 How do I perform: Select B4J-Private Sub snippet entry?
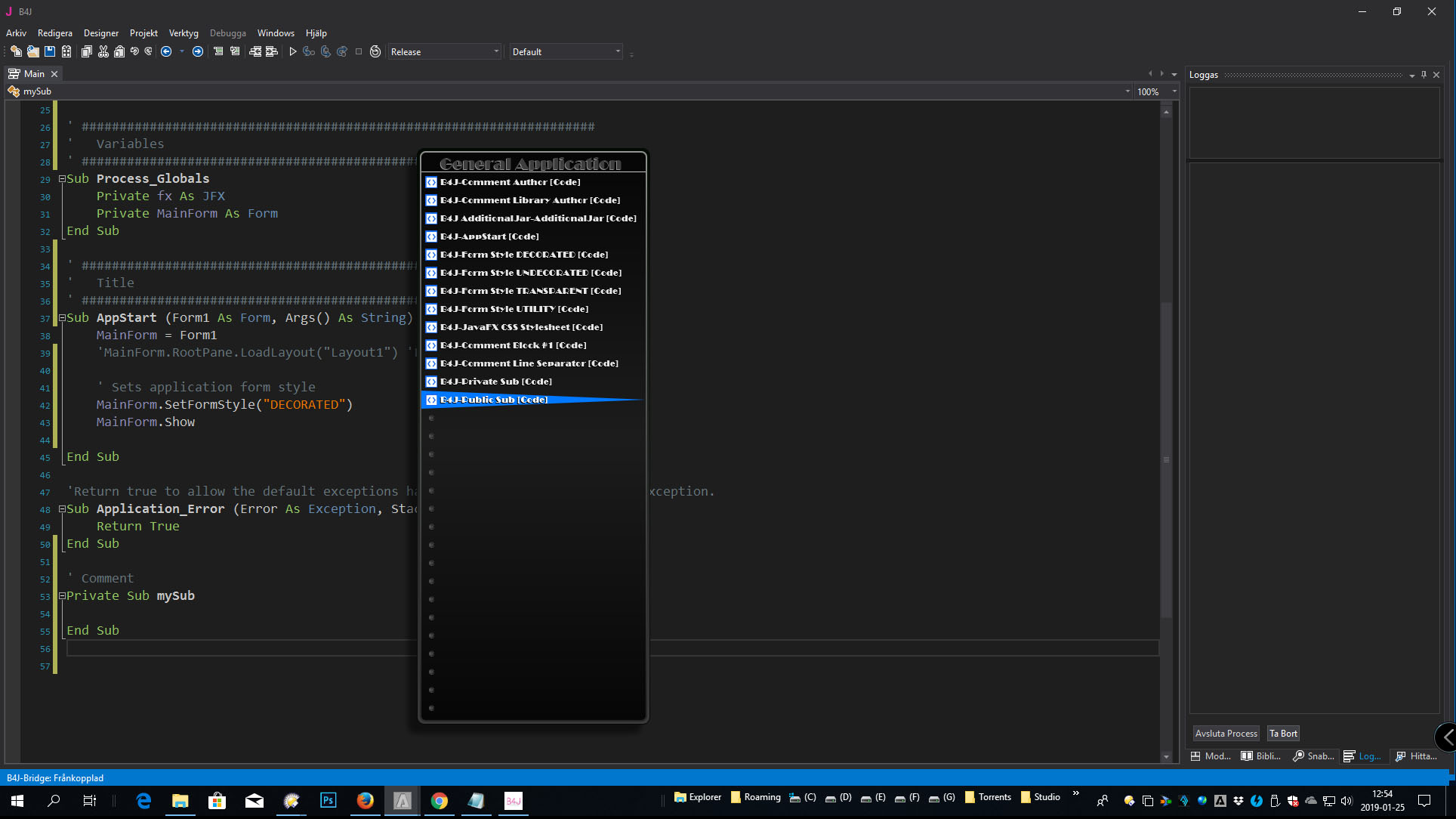495,382
